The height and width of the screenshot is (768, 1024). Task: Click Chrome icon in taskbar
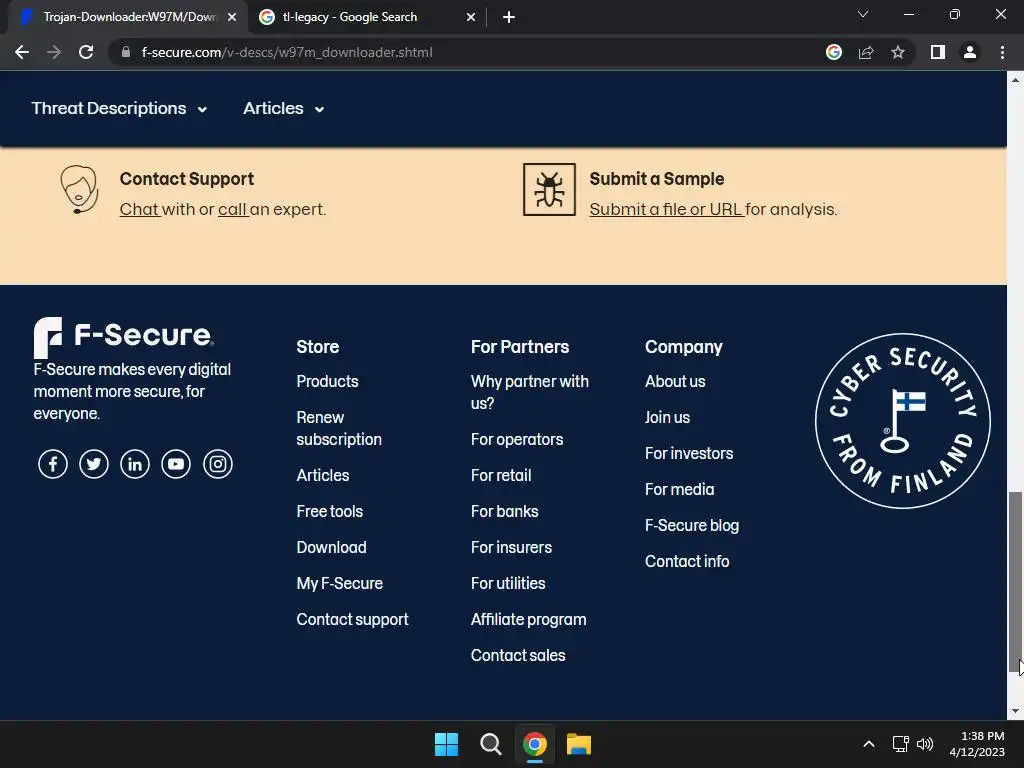535,744
